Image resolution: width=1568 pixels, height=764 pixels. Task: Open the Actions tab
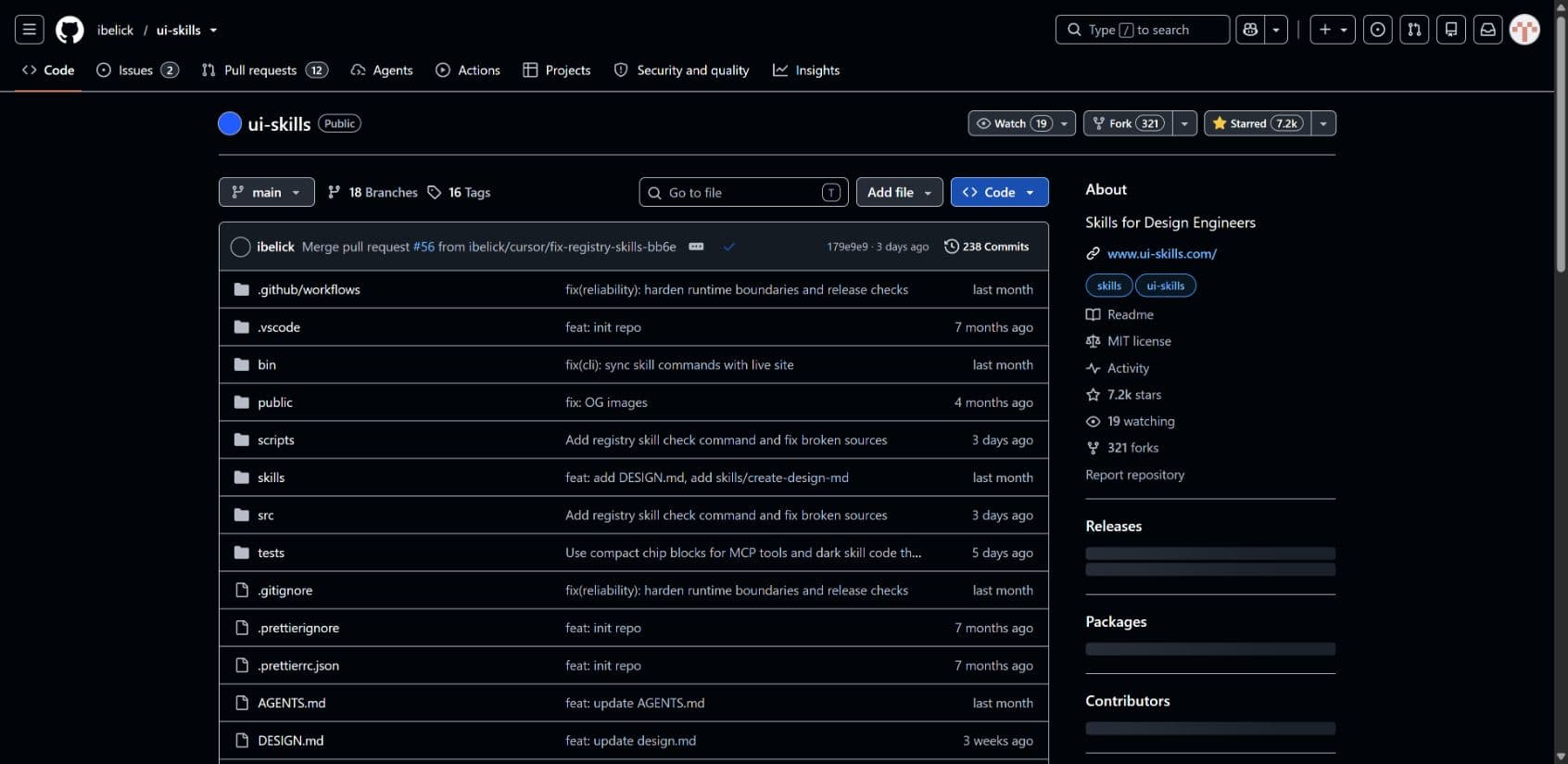468,70
